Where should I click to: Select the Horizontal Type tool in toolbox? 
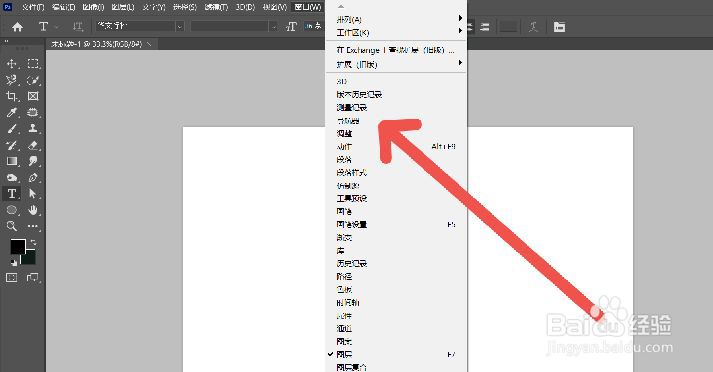(11, 194)
